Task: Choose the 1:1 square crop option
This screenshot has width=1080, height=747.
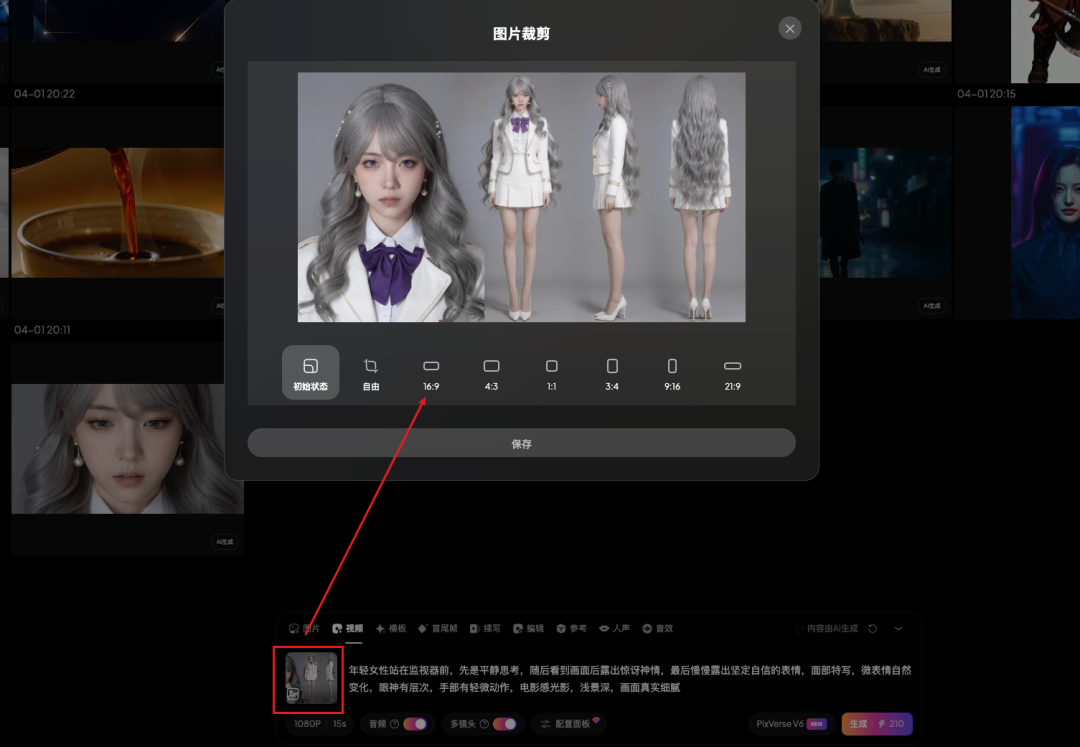Action: (x=551, y=372)
